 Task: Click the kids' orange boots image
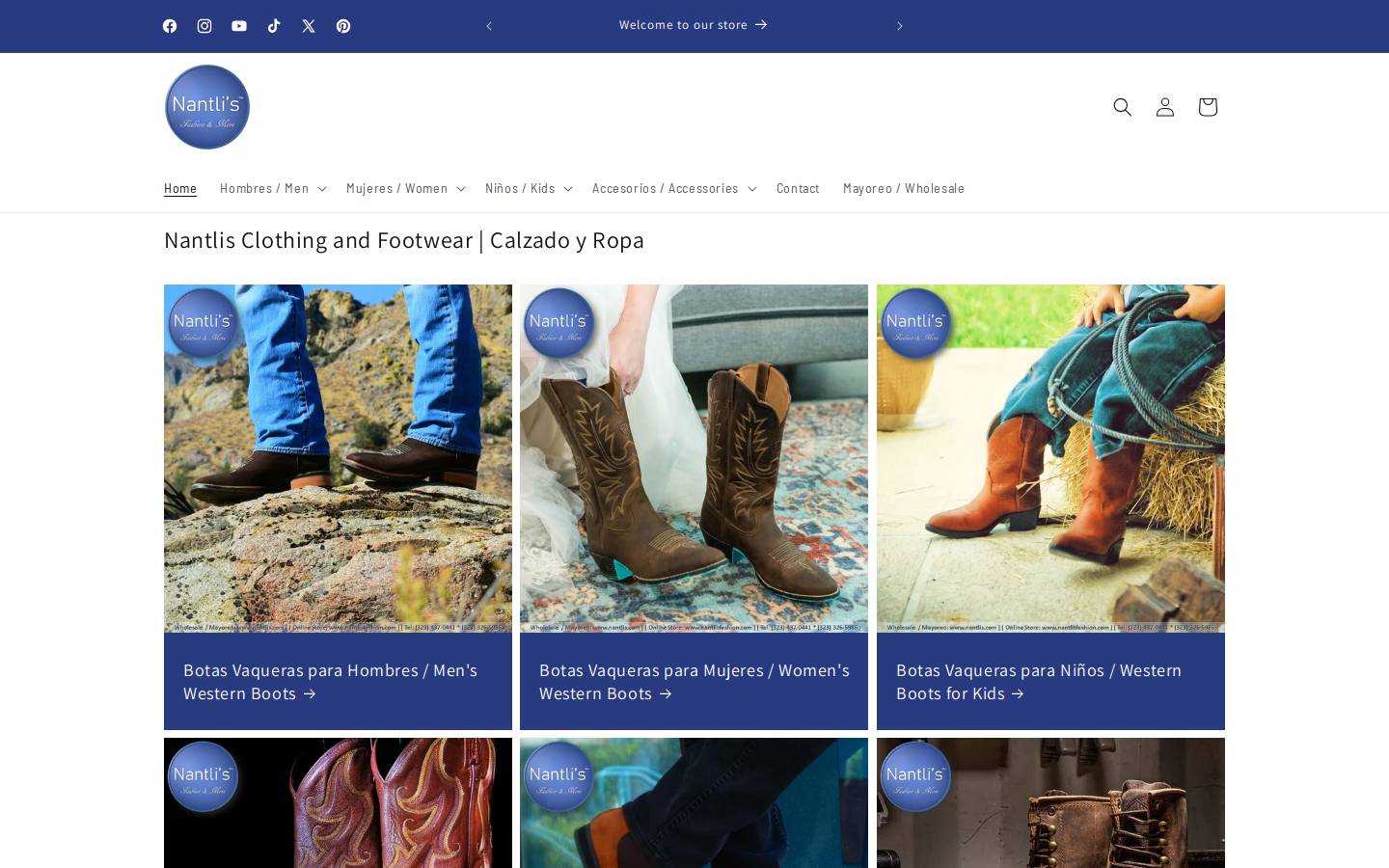(1050, 458)
